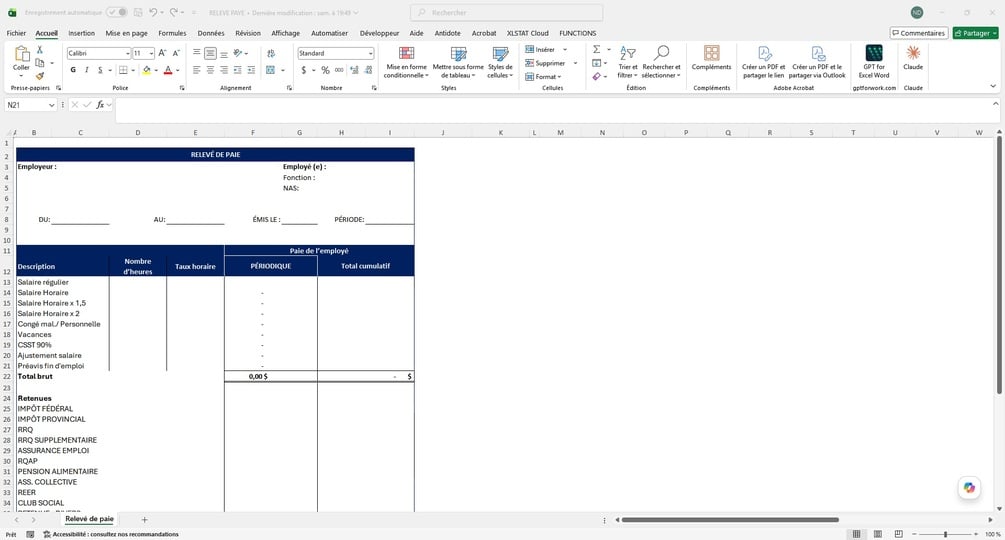Click the Commentaires button
Viewport: 1005px width, 540px height.
coord(918,33)
